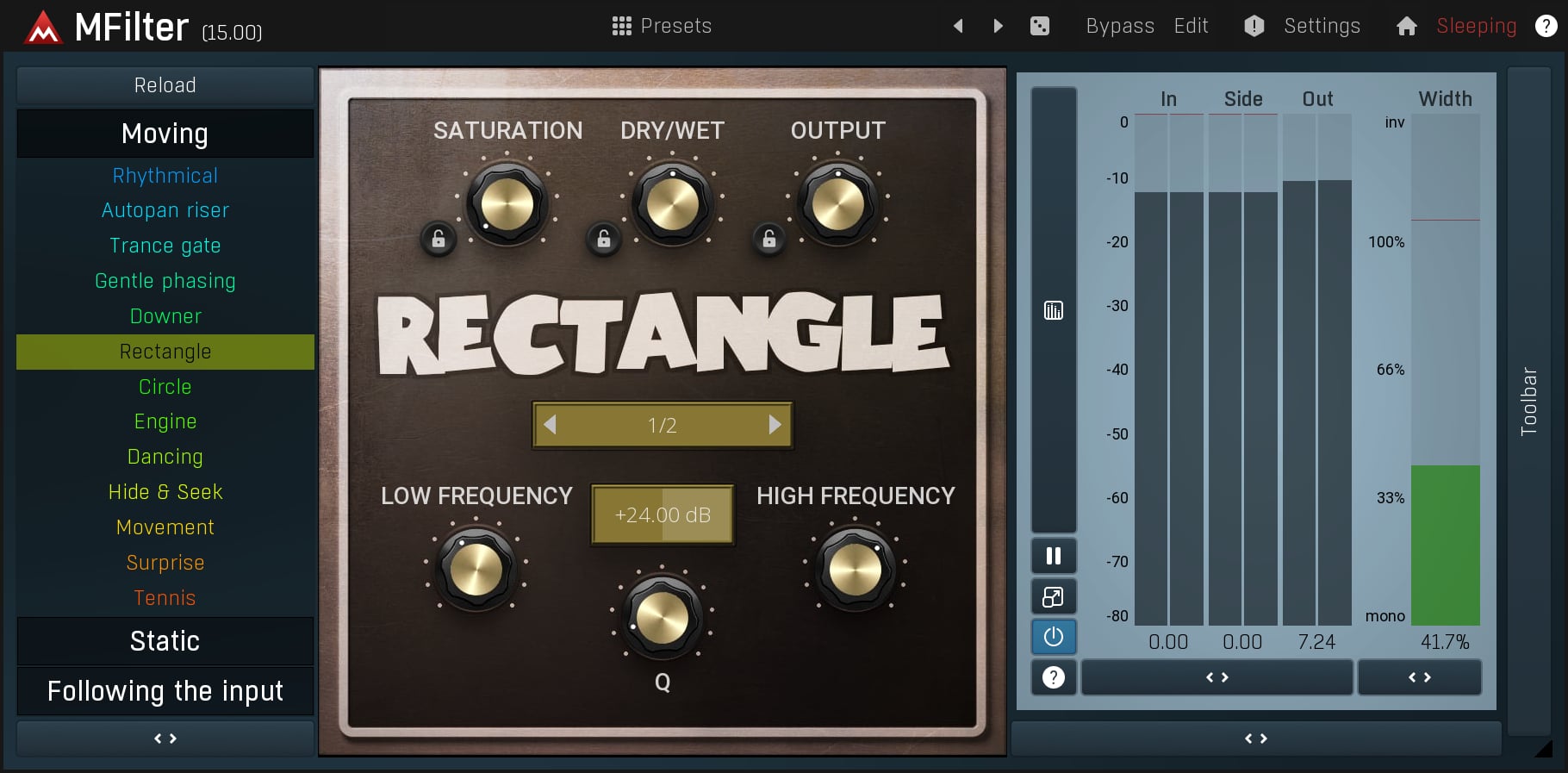Viewport: 1568px width, 773px height.
Task: Open help with top-right question mark
Action: click(x=1546, y=26)
